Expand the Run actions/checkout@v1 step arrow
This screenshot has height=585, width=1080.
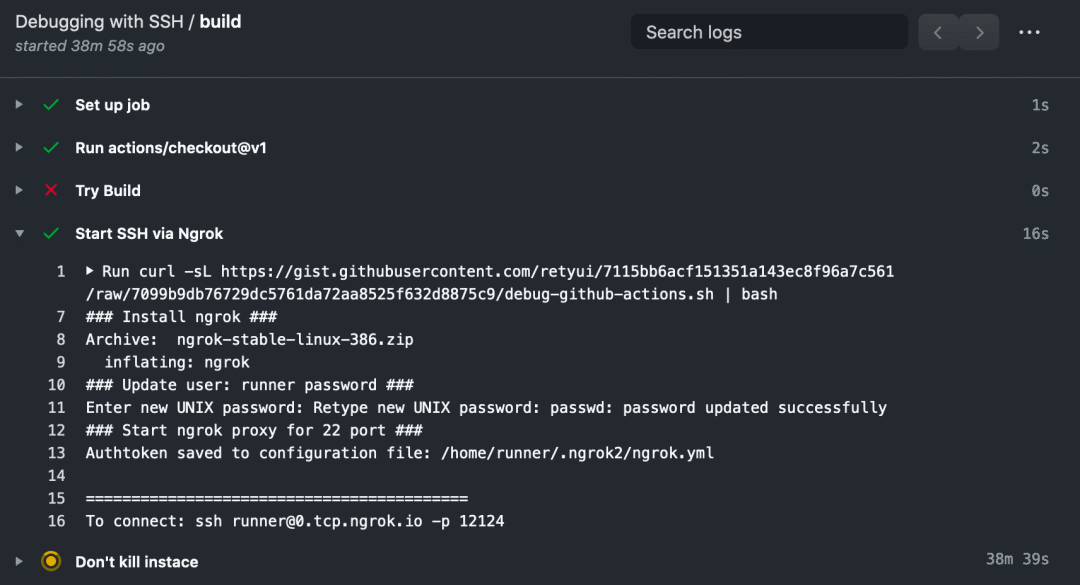[x=19, y=148]
